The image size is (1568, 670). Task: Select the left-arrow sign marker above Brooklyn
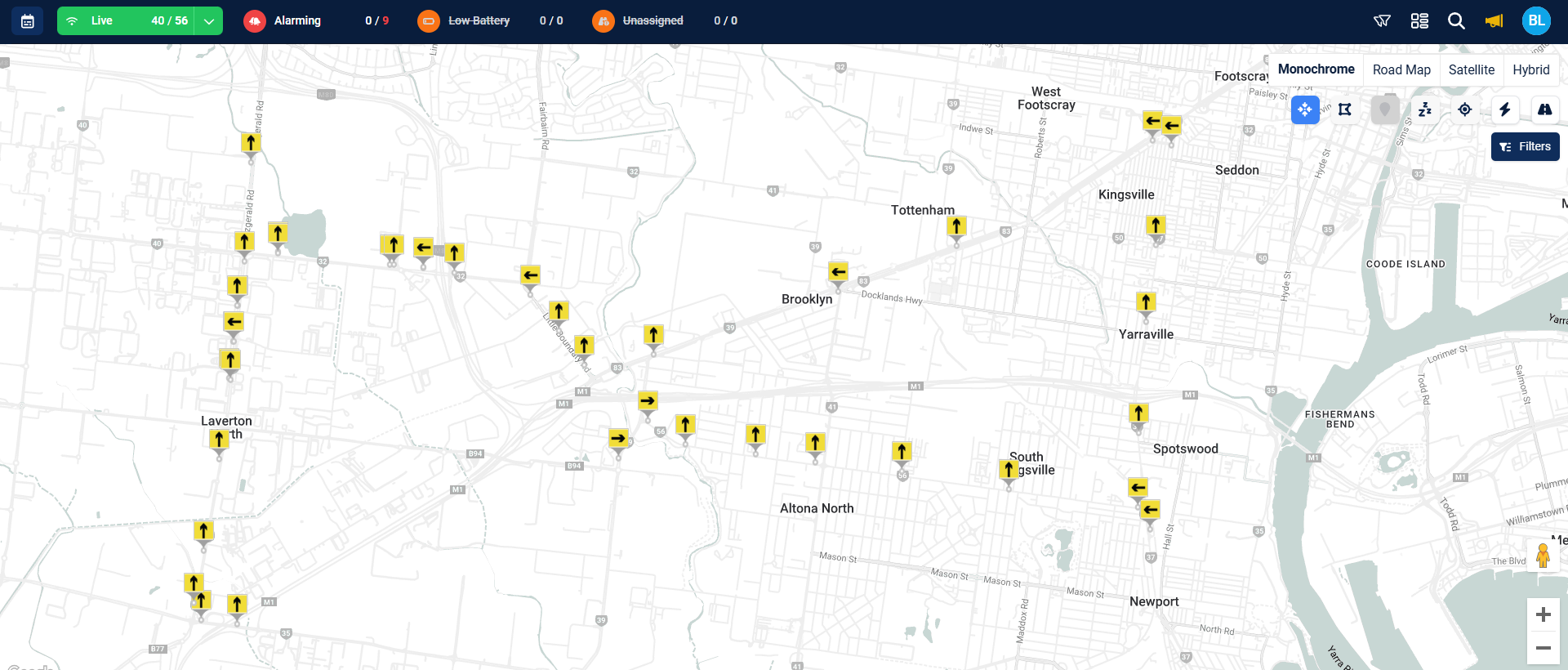tap(838, 273)
